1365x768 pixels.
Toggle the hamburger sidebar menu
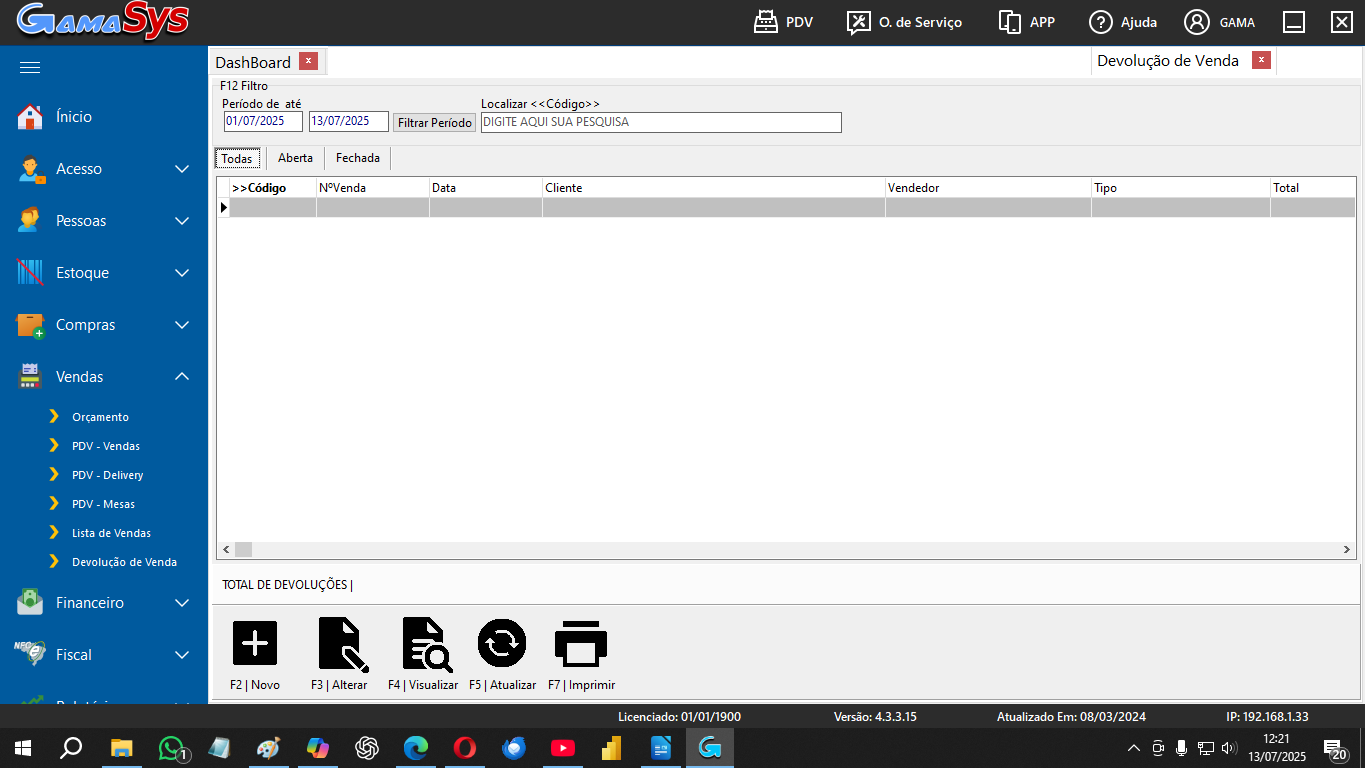pyautogui.click(x=30, y=67)
